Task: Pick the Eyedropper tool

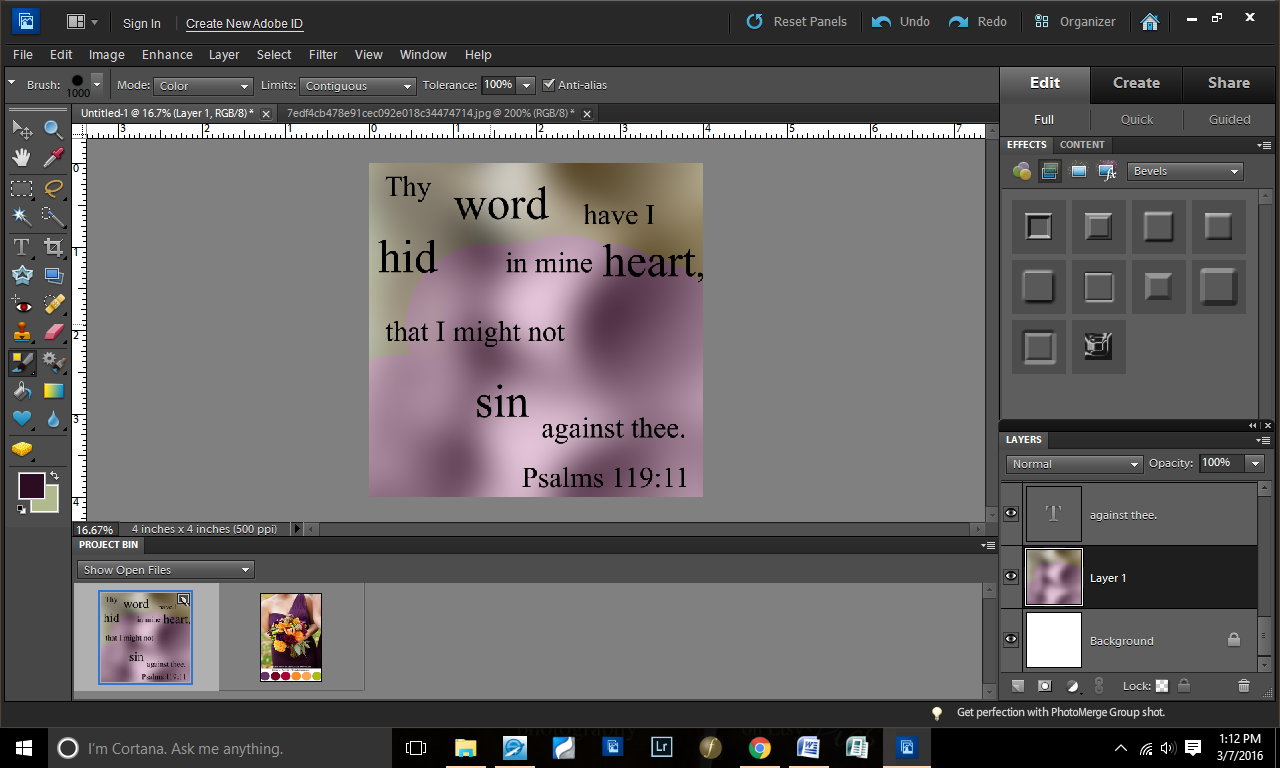Action: pyautogui.click(x=54, y=157)
